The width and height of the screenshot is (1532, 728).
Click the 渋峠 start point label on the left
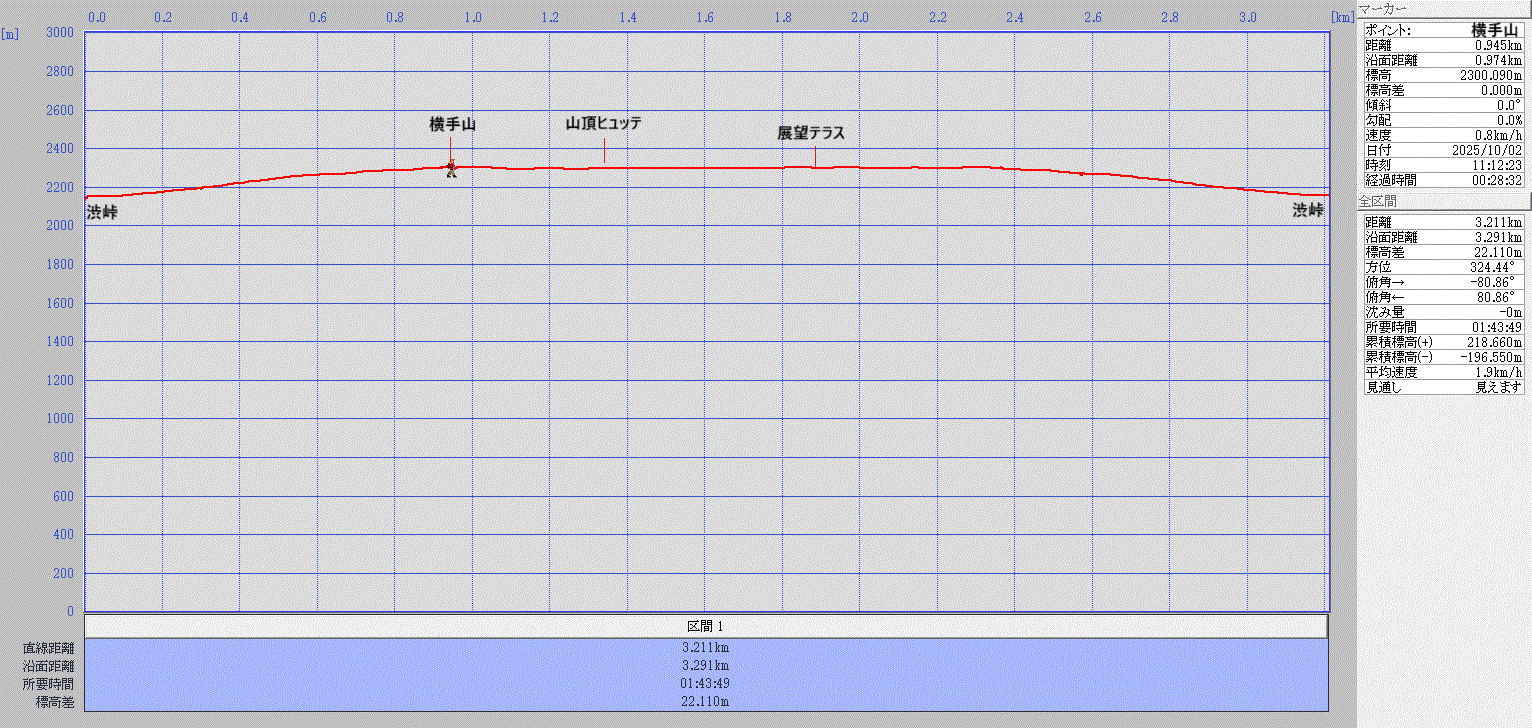pyautogui.click(x=102, y=212)
